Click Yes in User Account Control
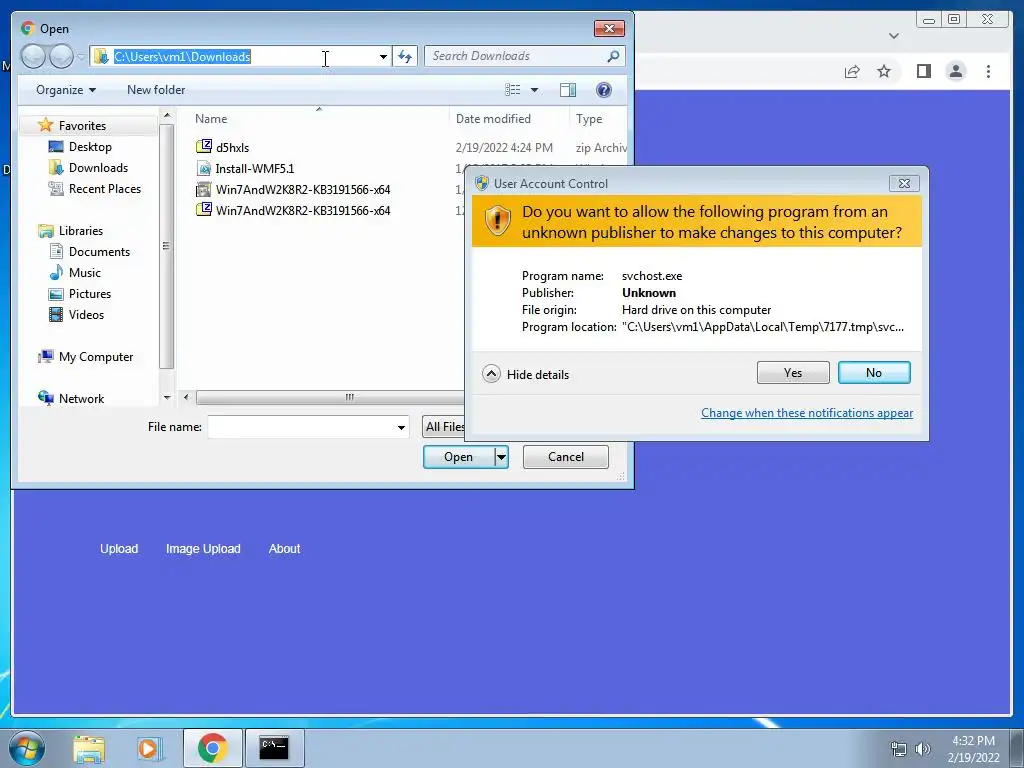The image size is (1024, 768). coord(793,373)
